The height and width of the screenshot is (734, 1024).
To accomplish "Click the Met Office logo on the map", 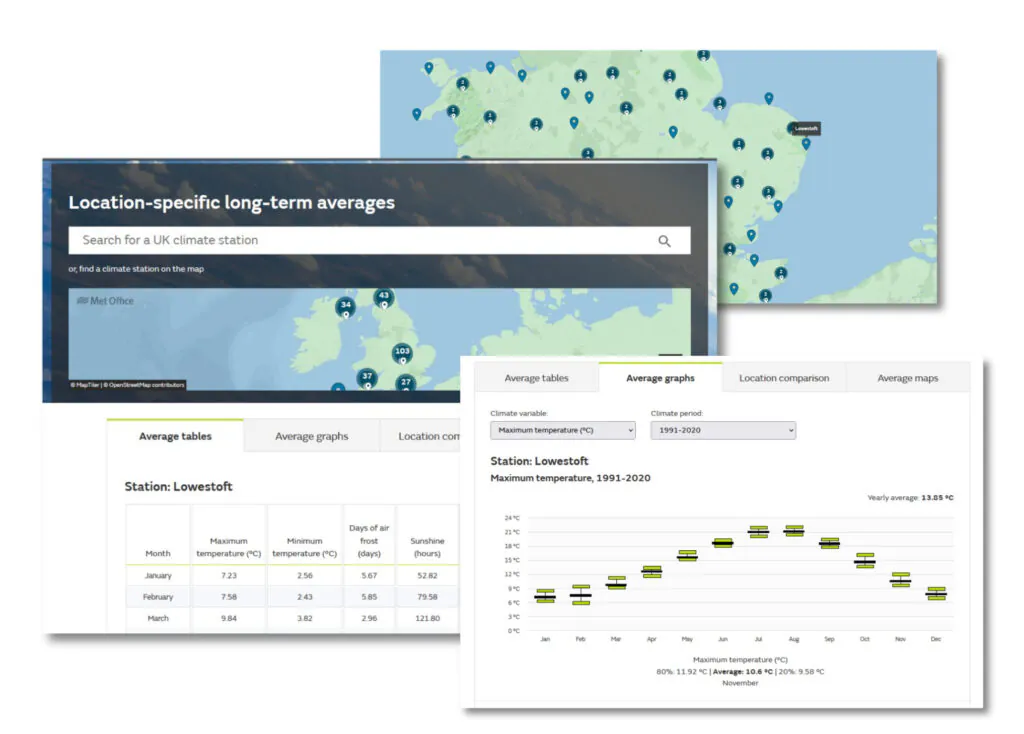I will click(105, 300).
